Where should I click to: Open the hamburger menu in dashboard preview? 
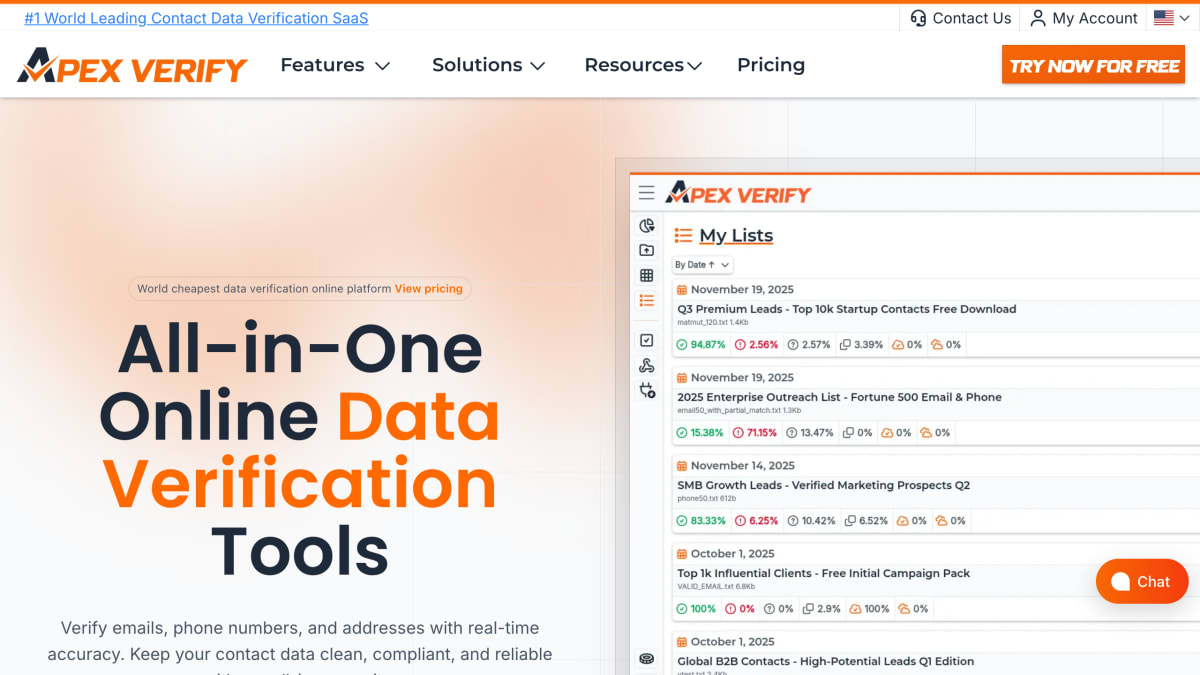coord(647,193)
